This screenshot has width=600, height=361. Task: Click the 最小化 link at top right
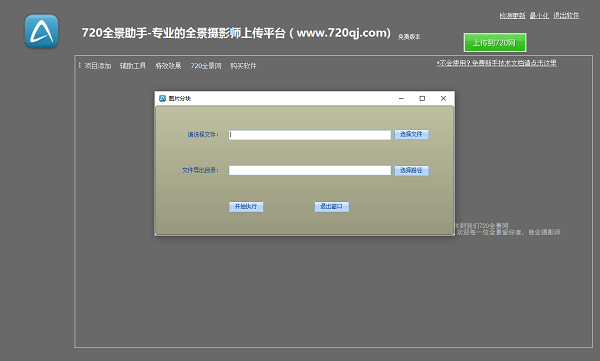539,16
